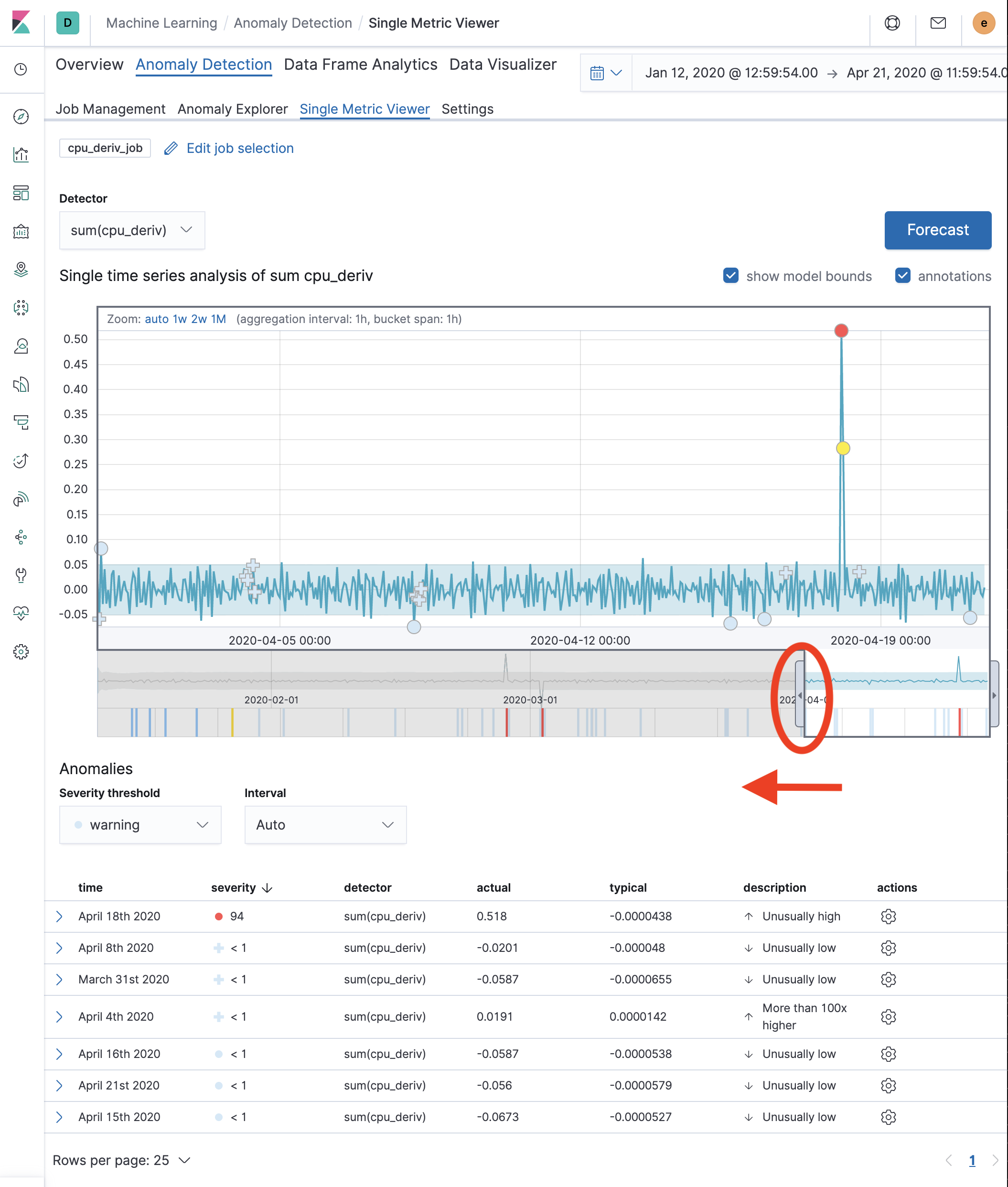Open the Discover compass icon in sidebar
This screenshot has height=1187, width=1008.
tap(21, 117)
